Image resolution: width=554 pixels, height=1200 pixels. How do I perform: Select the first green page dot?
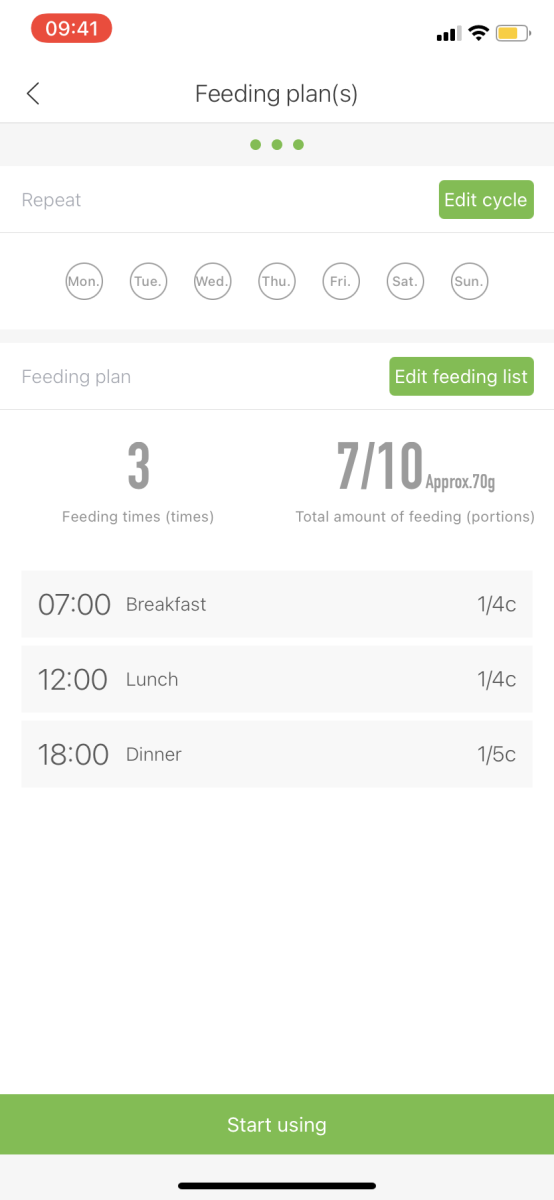(255, 145)
